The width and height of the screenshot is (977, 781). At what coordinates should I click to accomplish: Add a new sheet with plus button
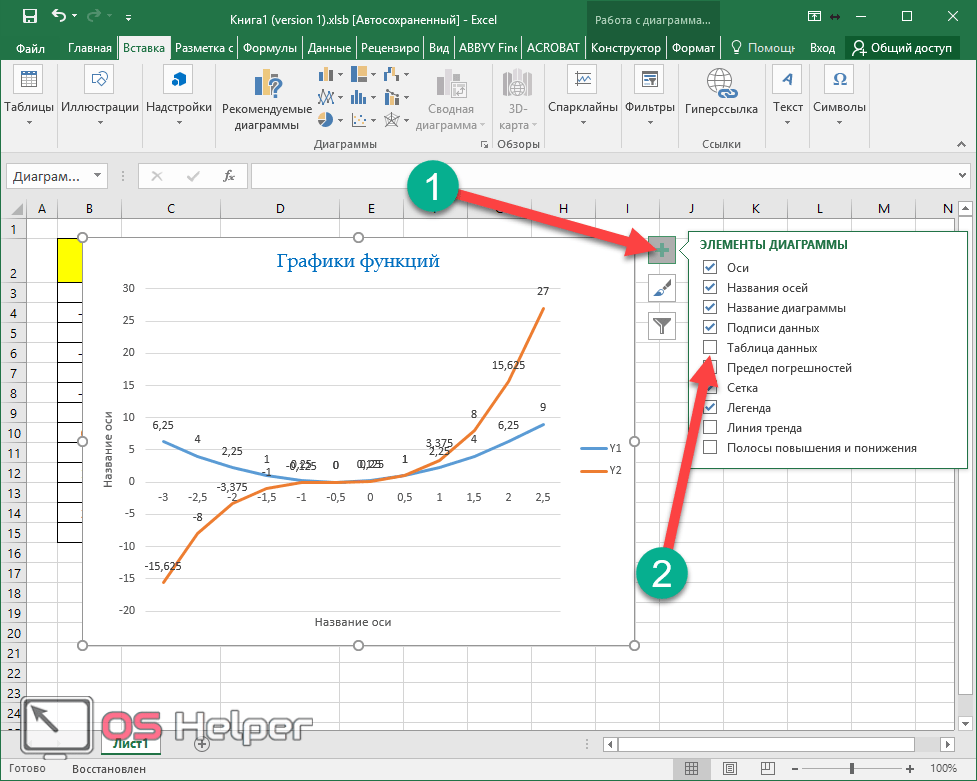click(202, 743)
